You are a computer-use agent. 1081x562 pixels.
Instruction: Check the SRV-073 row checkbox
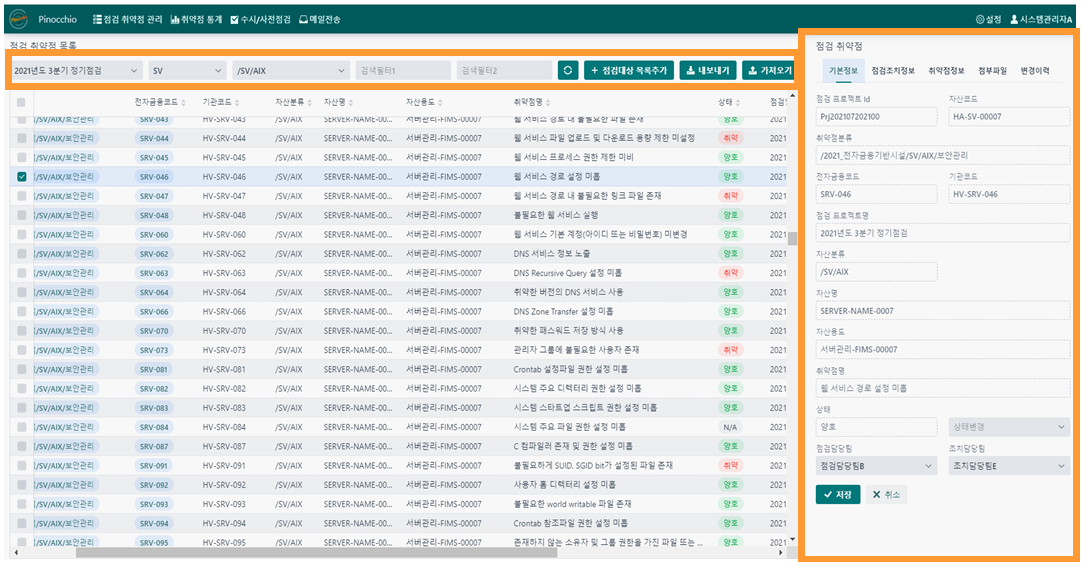tap(22, 350)
